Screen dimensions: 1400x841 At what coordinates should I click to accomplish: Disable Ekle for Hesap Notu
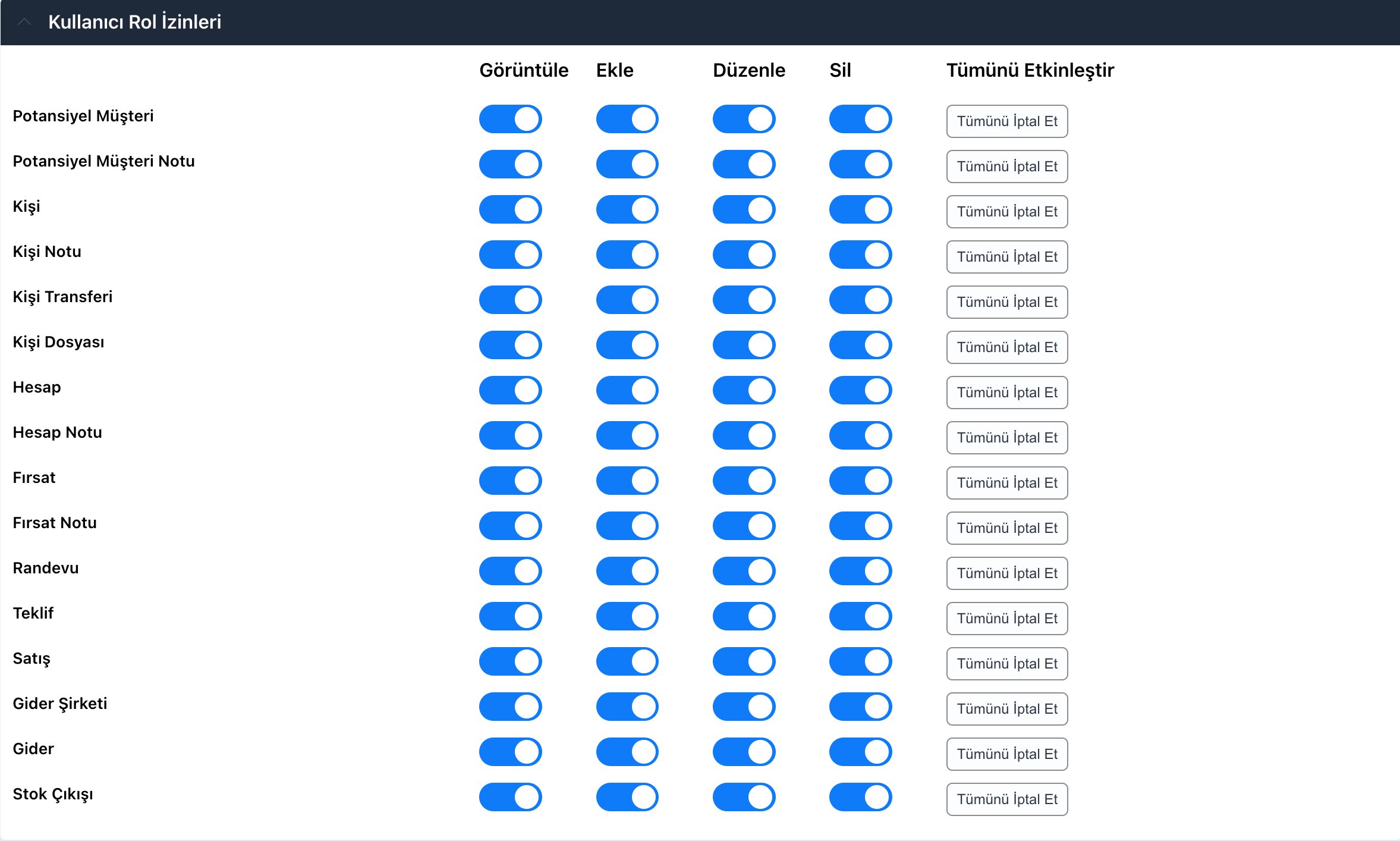click(x=627, y=435)
